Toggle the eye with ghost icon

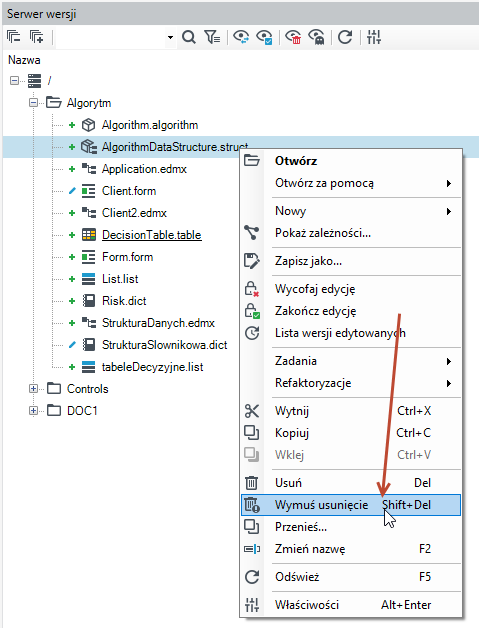pyautogui.click(x=316, y=37)
